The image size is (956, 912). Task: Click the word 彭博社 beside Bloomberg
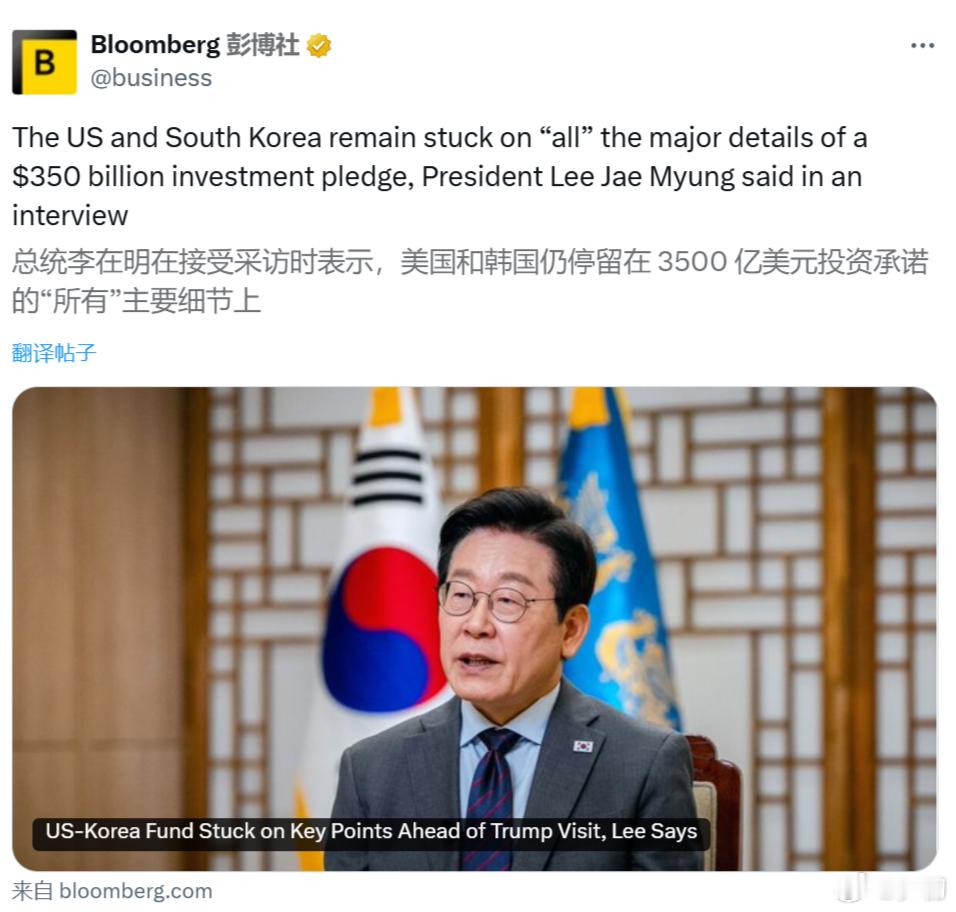coord(263,45)
